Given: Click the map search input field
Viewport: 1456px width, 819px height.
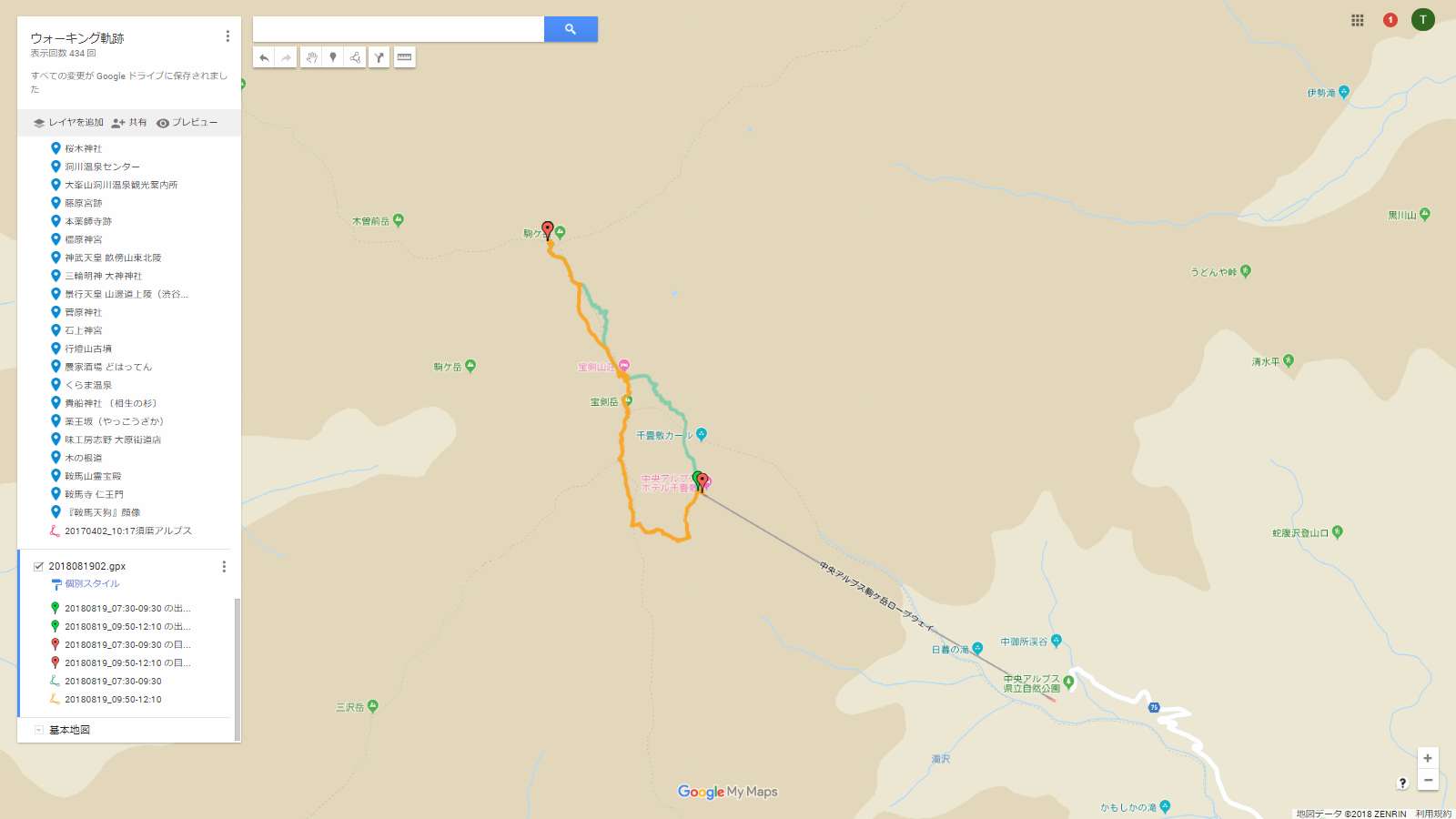Looking at the screenshot, I should pyautogui.click(x=399, y=29).
